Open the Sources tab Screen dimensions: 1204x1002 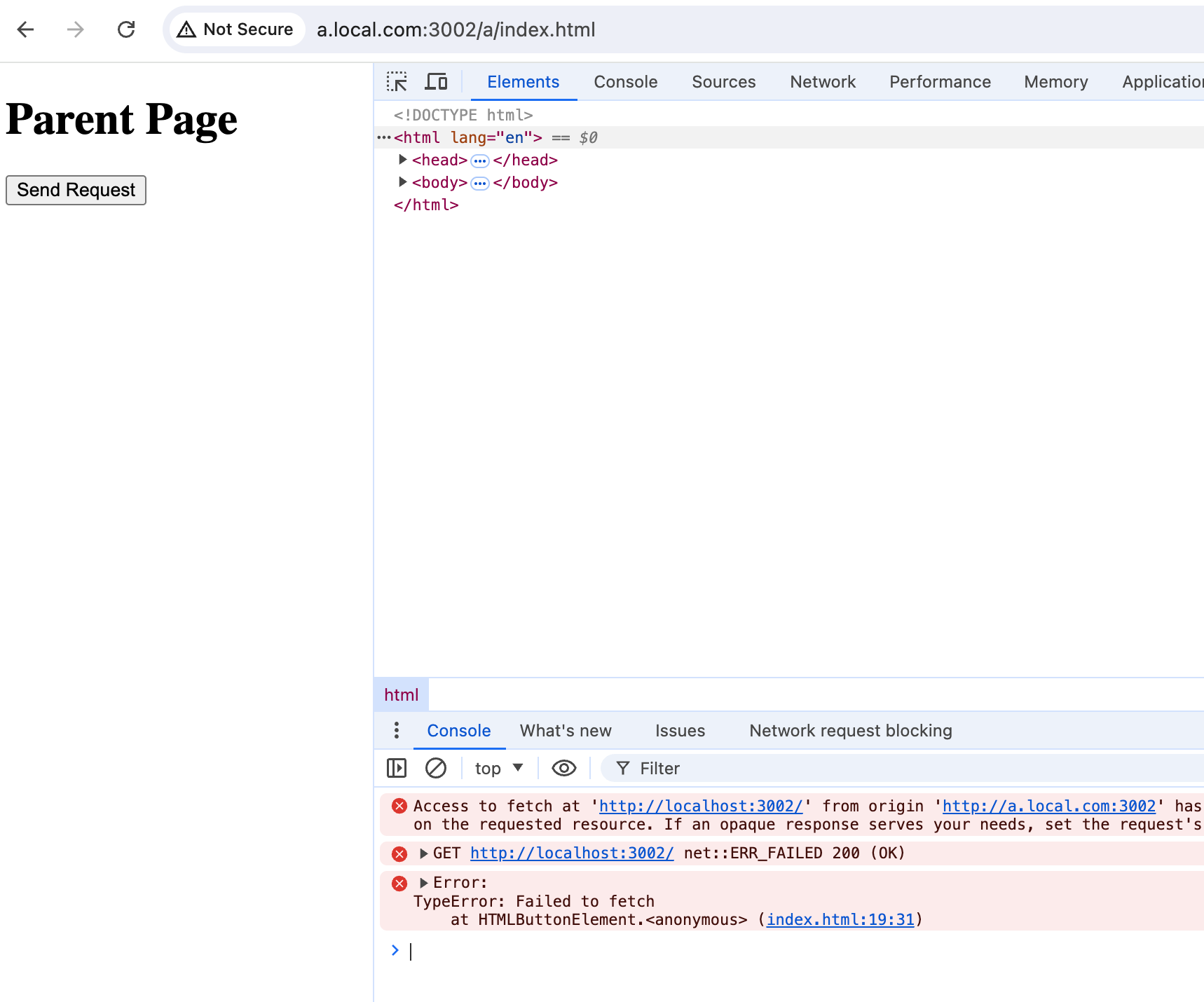[723, 82]
